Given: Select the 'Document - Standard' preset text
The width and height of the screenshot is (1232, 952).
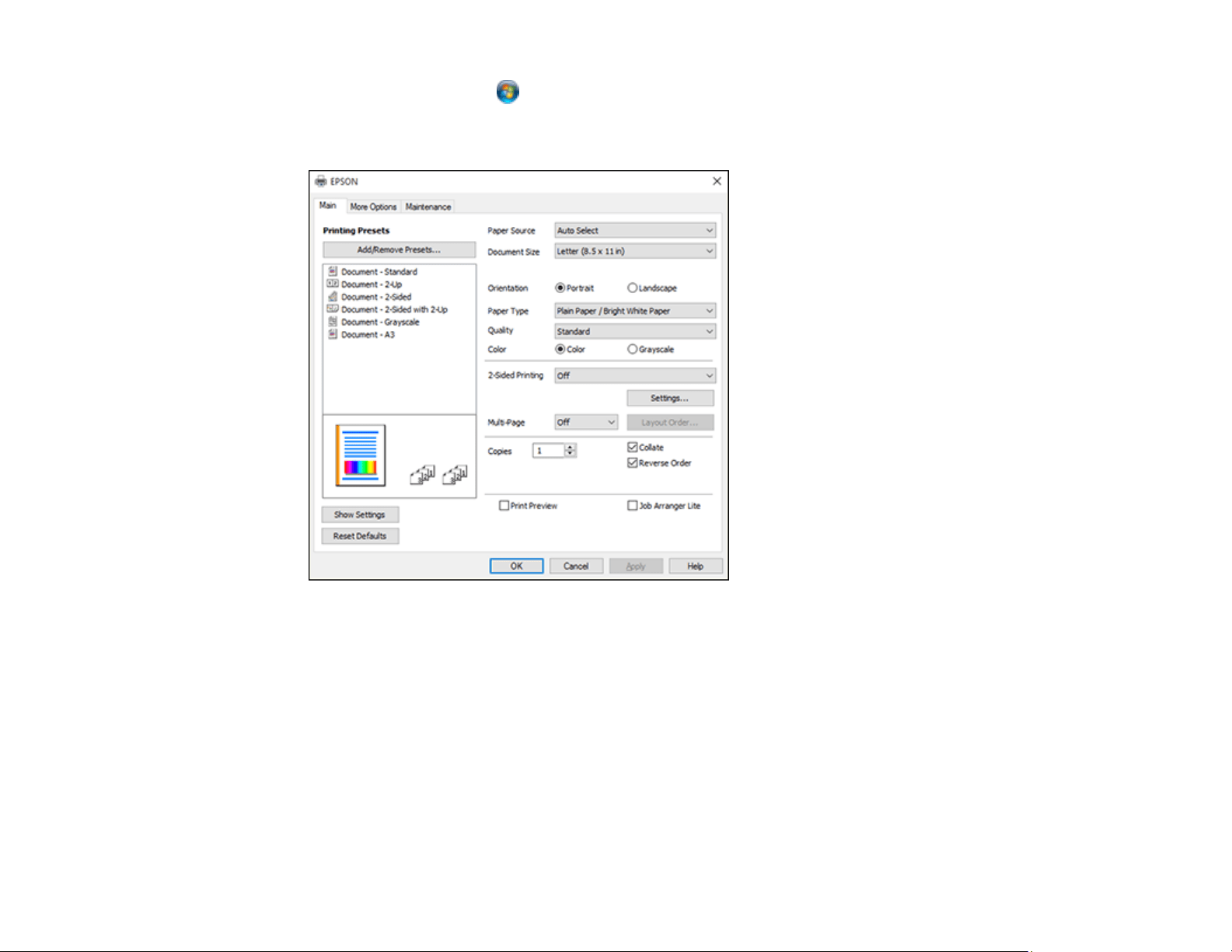Looking at the screenshot, I should [379, 272].
